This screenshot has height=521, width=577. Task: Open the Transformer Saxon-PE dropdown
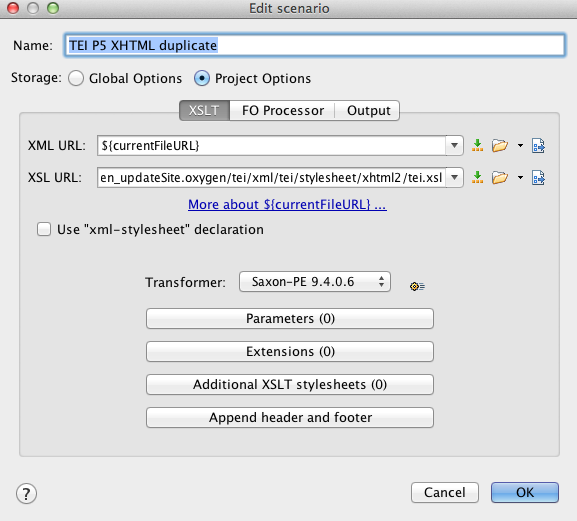(x=315, y=282)
